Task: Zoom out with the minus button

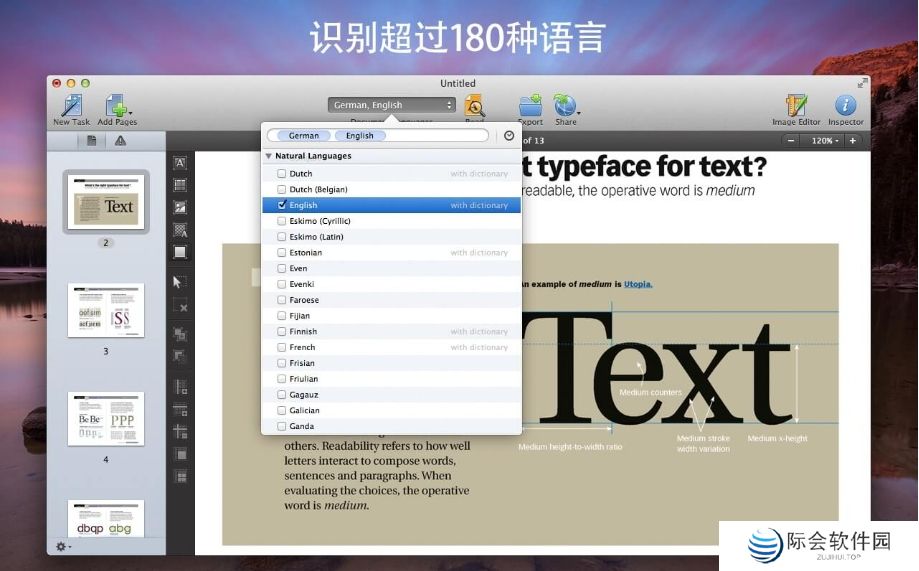Action: pos(791,141)
